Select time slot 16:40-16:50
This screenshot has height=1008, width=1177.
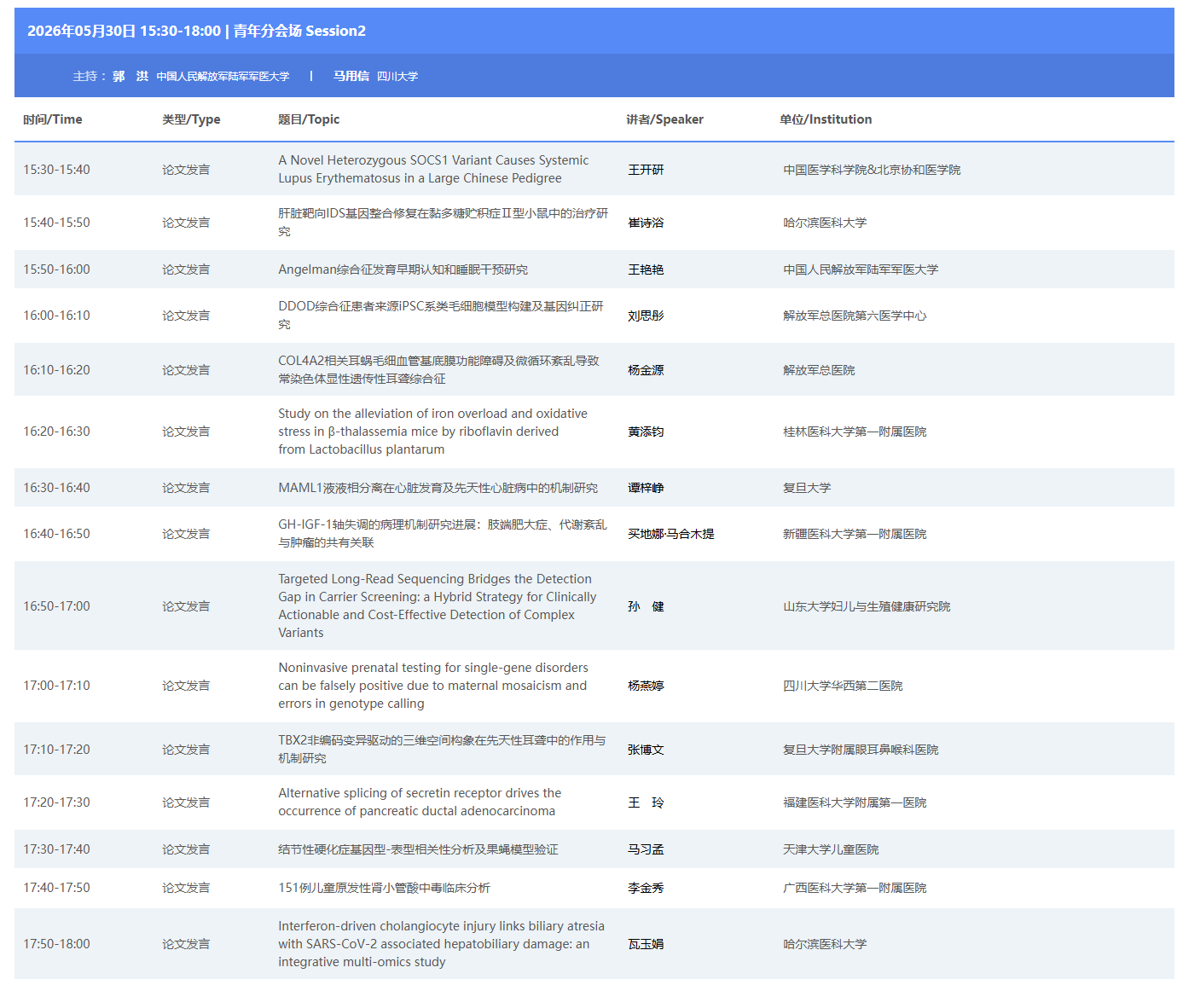[x=56, y=534]
